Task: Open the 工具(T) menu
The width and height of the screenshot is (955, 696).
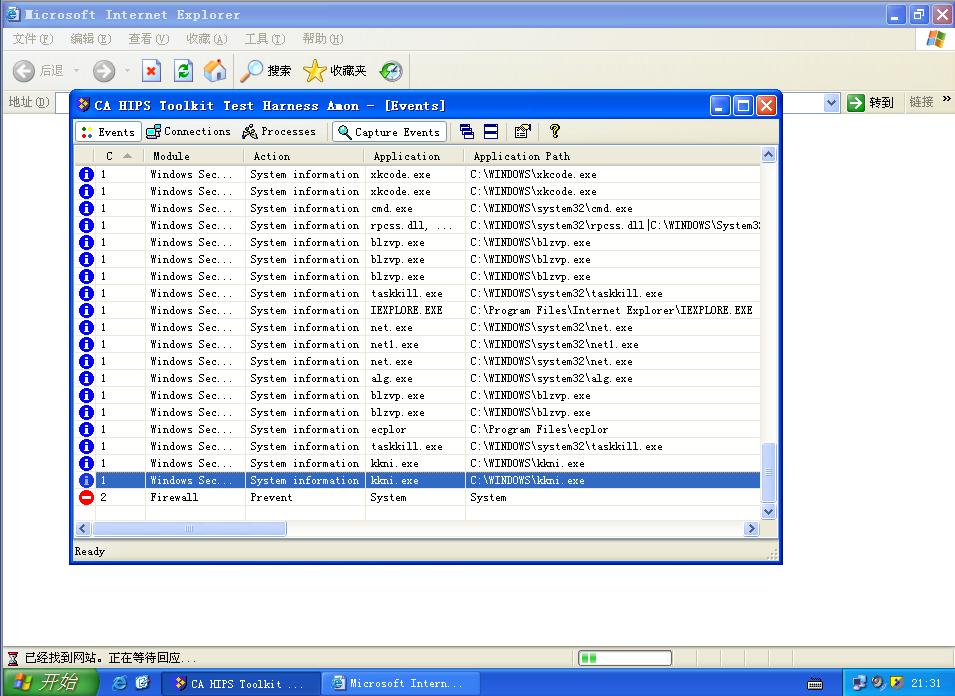Action: point(265,39)
